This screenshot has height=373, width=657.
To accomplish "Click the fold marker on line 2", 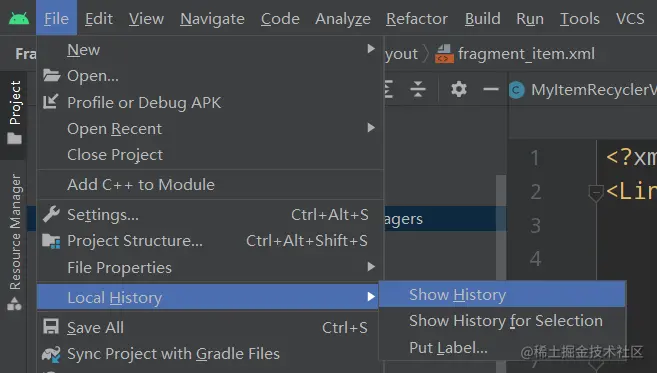I will tap(595, 193).
